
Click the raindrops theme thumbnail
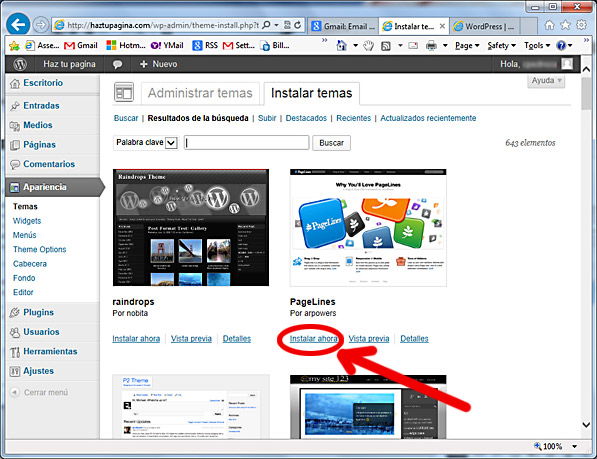(191, 228)
